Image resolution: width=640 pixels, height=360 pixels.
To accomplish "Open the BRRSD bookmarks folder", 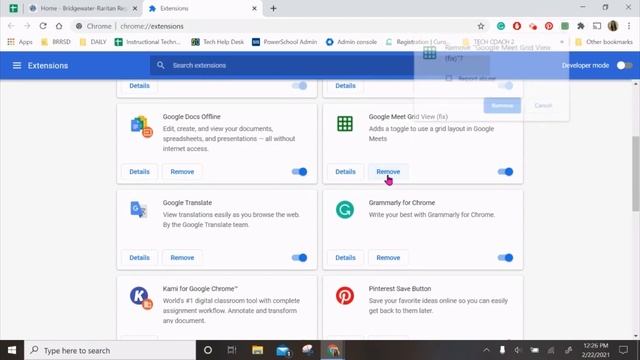I will coord(56,42).
